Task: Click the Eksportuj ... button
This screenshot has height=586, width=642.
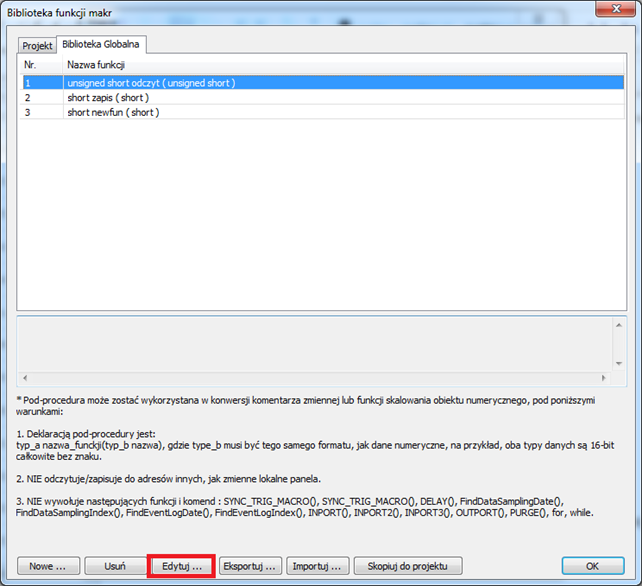Action: pyautogui.click(x=250, y=566)
